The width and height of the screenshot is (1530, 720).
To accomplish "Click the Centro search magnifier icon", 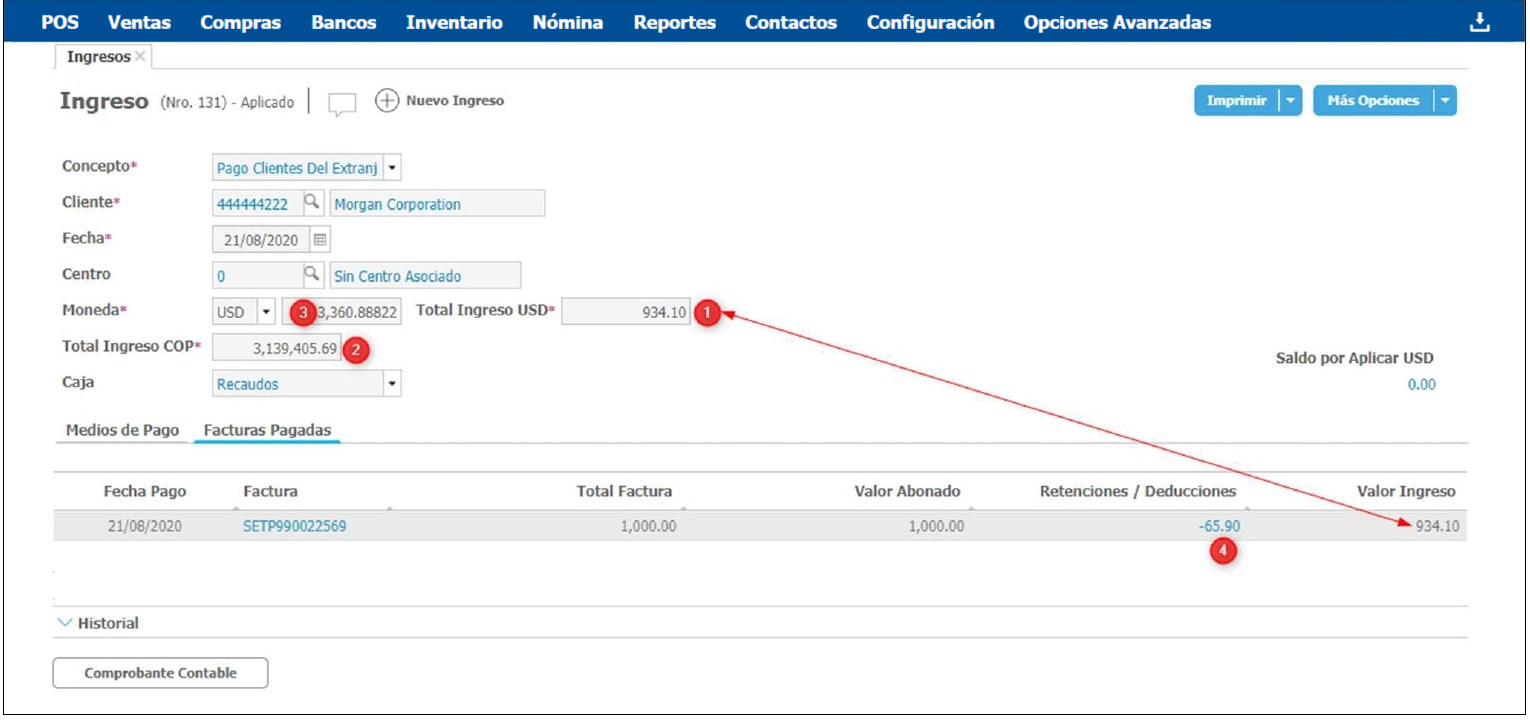I will point(311,275).
